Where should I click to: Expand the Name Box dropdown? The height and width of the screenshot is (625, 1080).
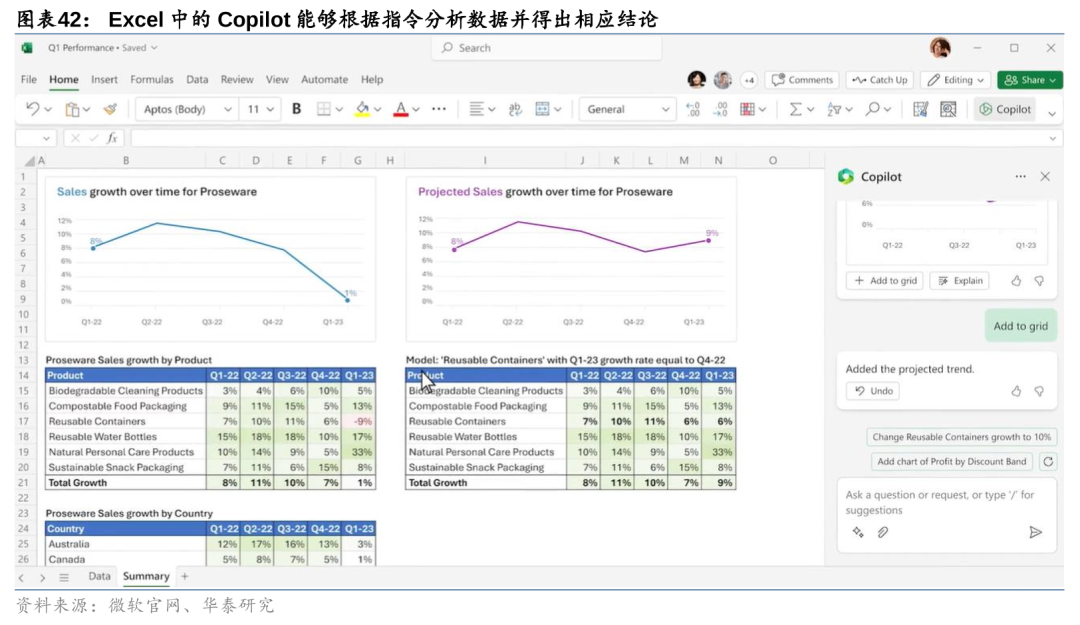46,139
